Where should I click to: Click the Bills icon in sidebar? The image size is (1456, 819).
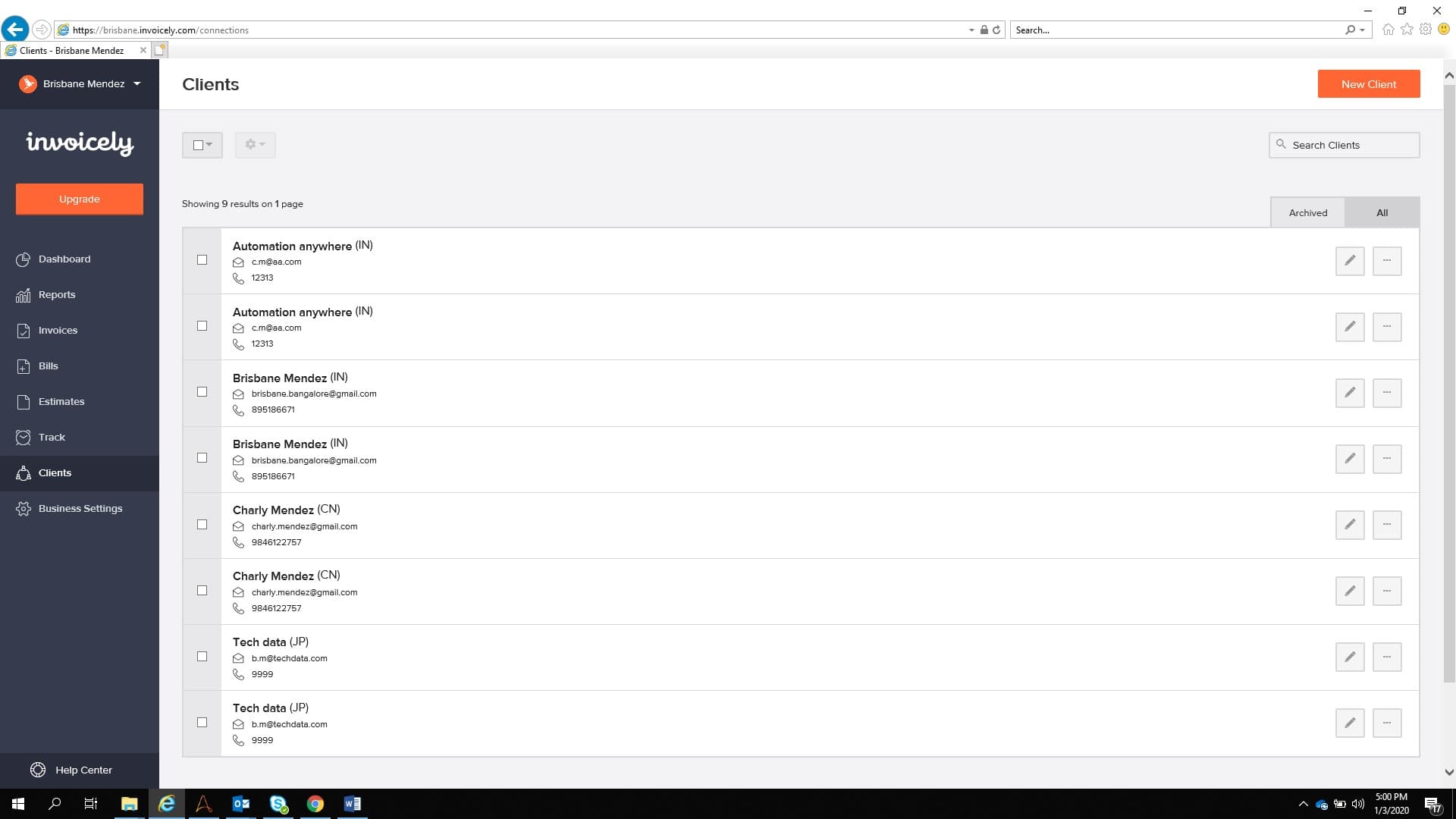(24, 366)
